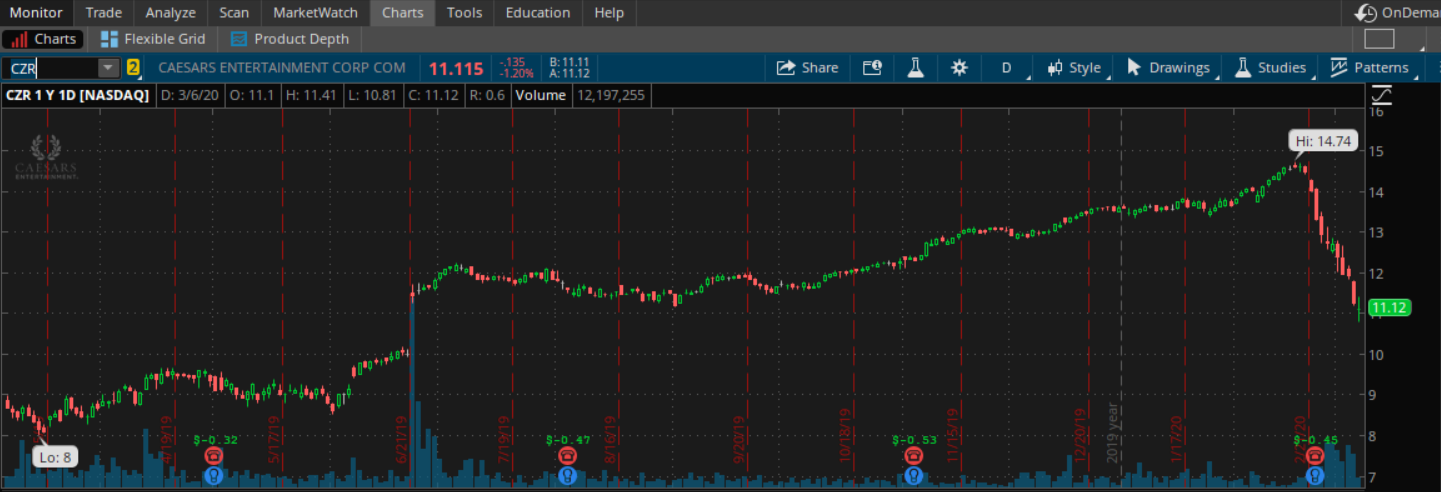Viewport: 1441px width, 492px height.
Task: Click the CAESARS ENTERTAINMENT CORP COM name
Action: click(282, 68)
